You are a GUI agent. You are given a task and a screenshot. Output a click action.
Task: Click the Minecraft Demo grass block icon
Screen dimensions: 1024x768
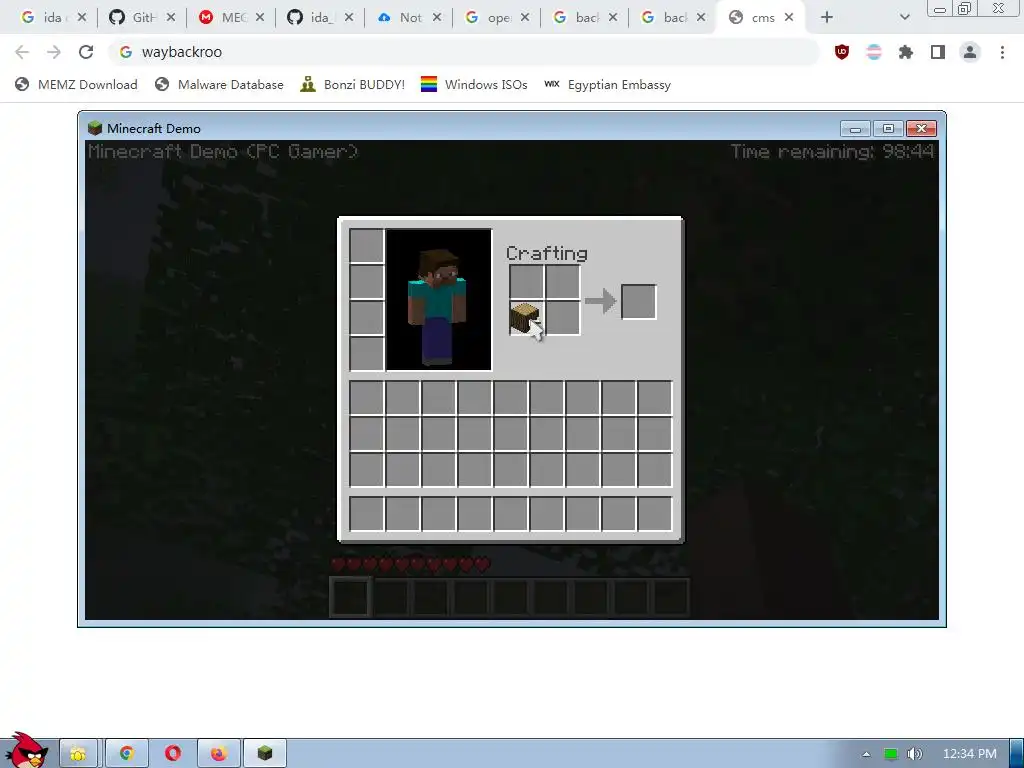[95, 128]
